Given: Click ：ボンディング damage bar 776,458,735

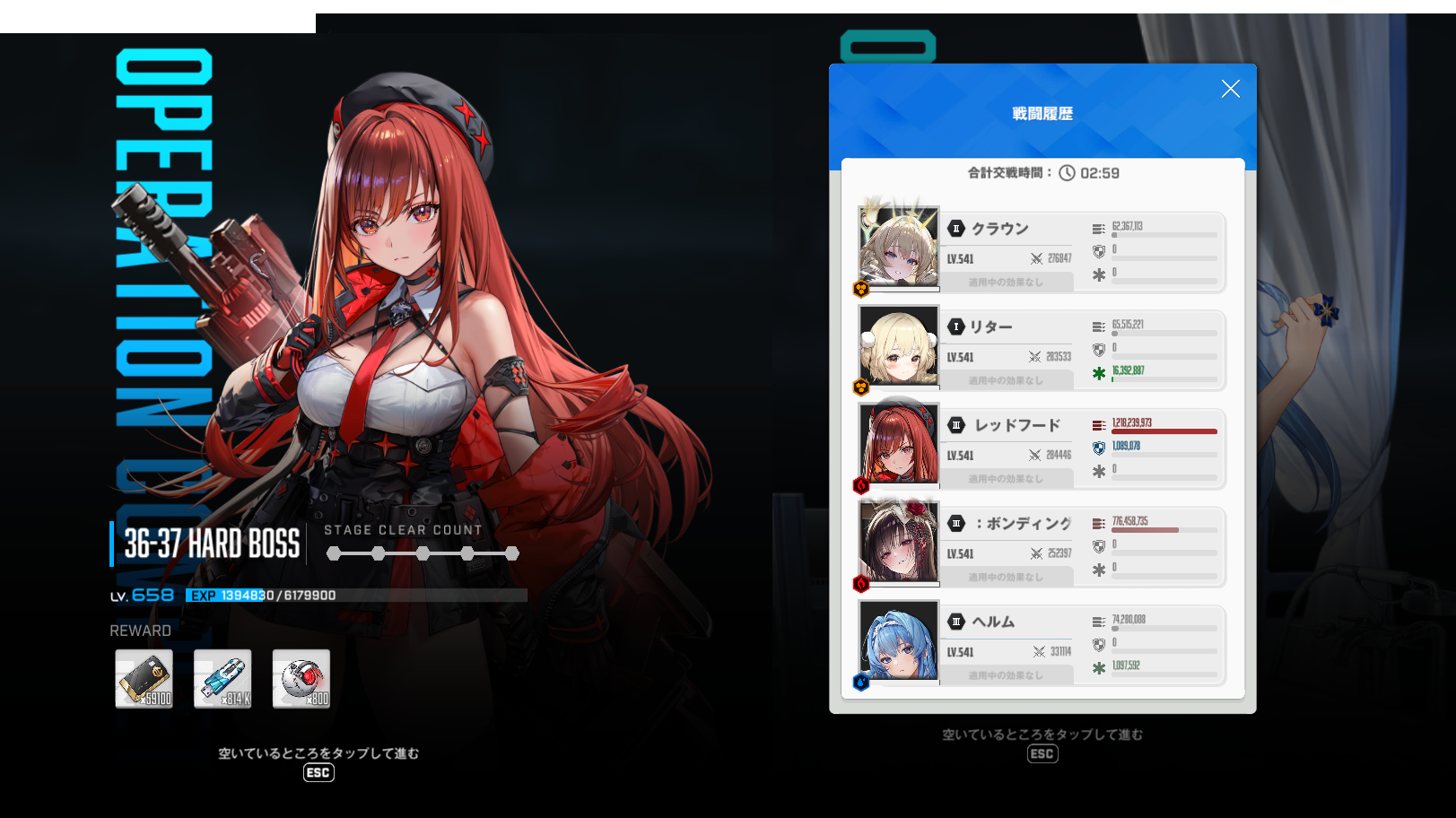Looking at the screenshot, I should click(x=1164, y=530).
